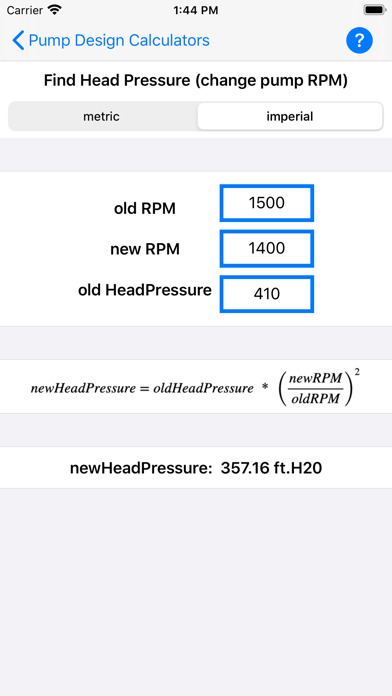This screenshot has width=392, height=696.
Task: Check the Wi-Fi status icon
Action: click(x=55, y=10)
